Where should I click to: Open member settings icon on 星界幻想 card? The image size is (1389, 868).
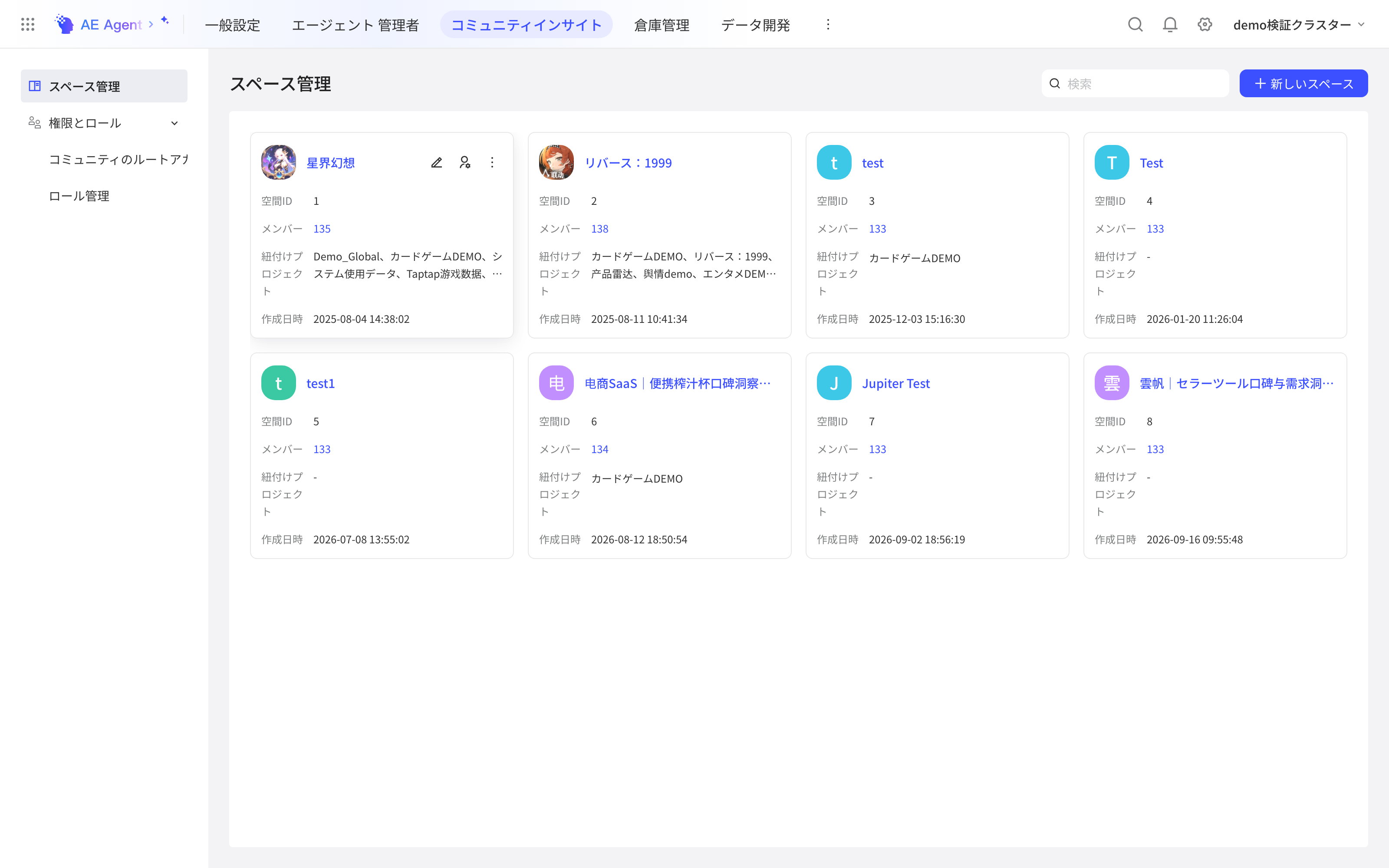coord(464,162)
